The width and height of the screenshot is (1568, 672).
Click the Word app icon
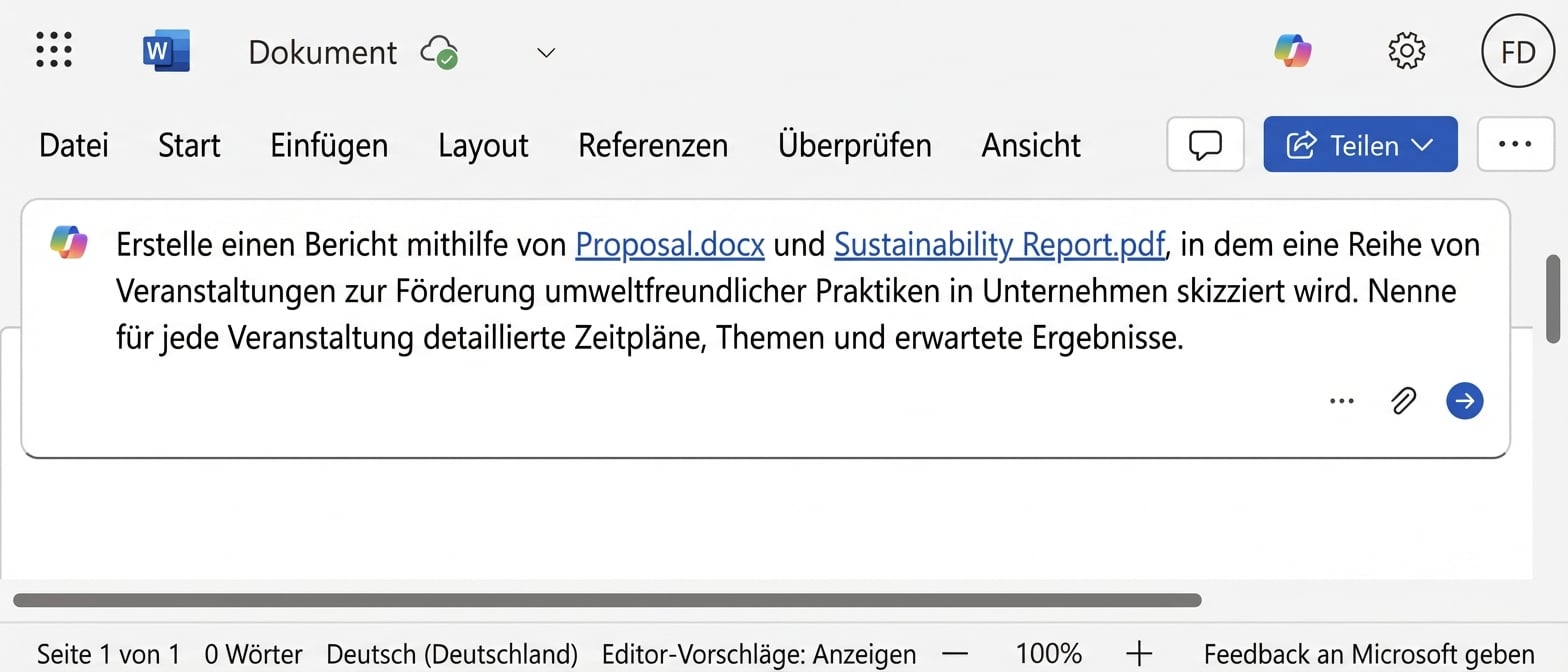(x=166, y=50)
